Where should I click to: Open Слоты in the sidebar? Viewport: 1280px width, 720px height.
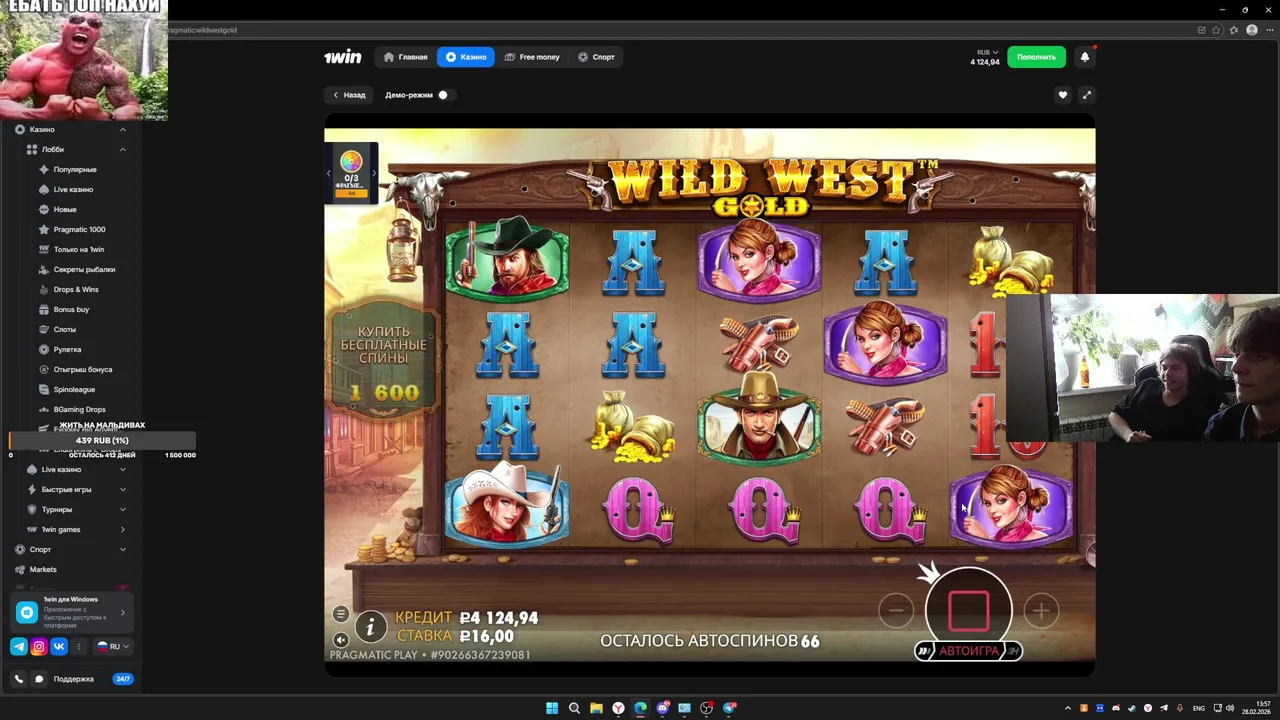point(64,329)
